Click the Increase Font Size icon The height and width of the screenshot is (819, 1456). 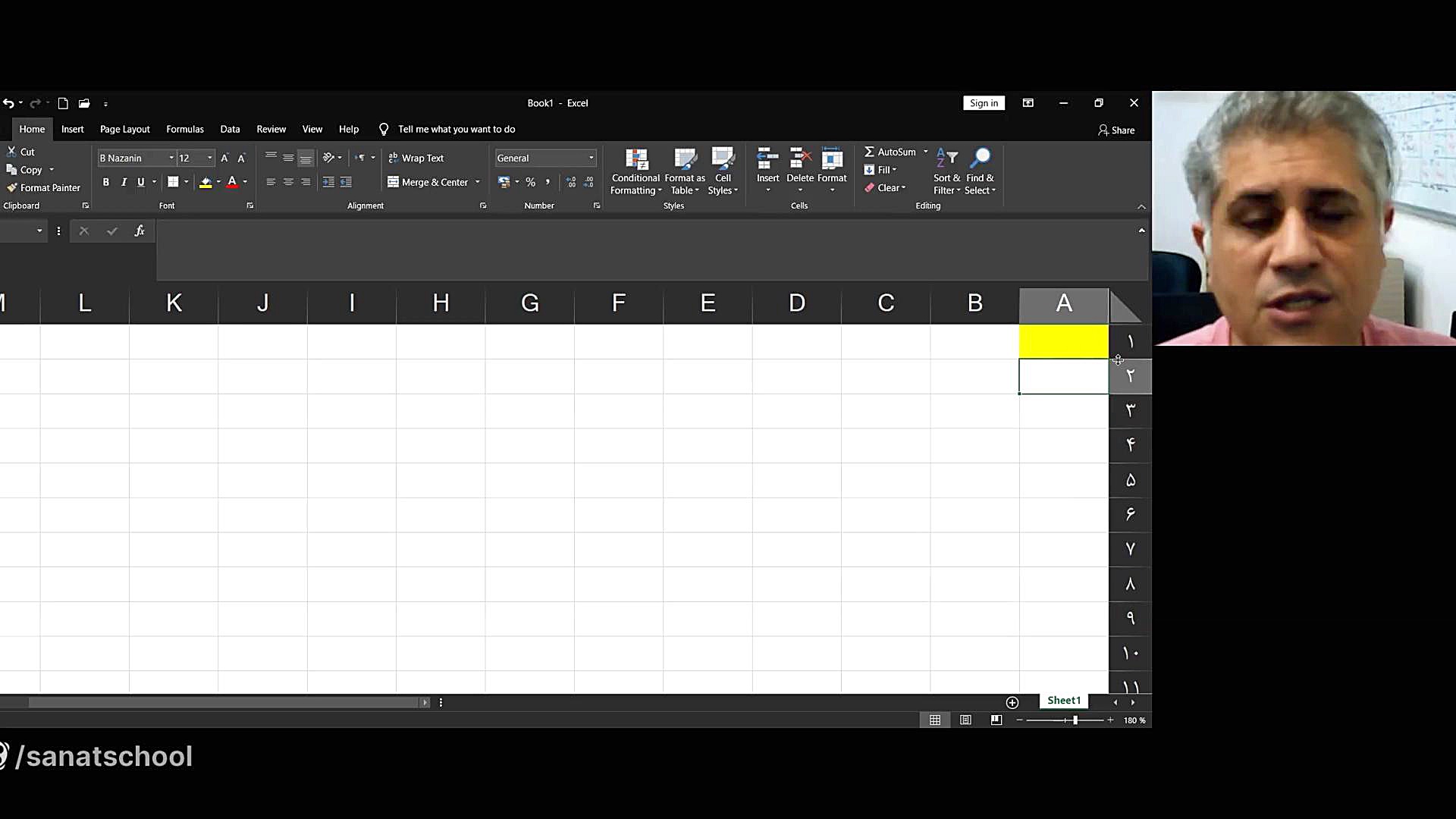[x=224, y=158]
